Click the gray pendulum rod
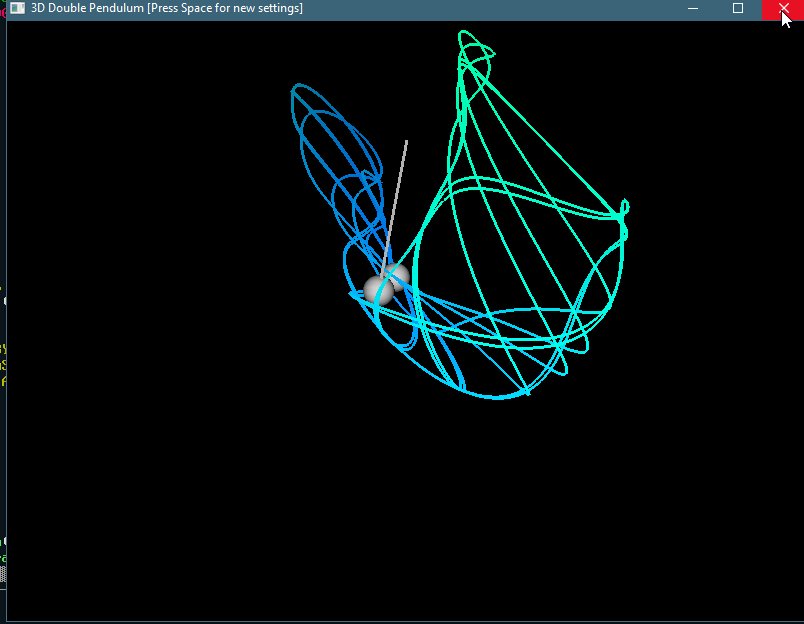Viewport: 804px width, 624px height. click(x=394, y=208)
